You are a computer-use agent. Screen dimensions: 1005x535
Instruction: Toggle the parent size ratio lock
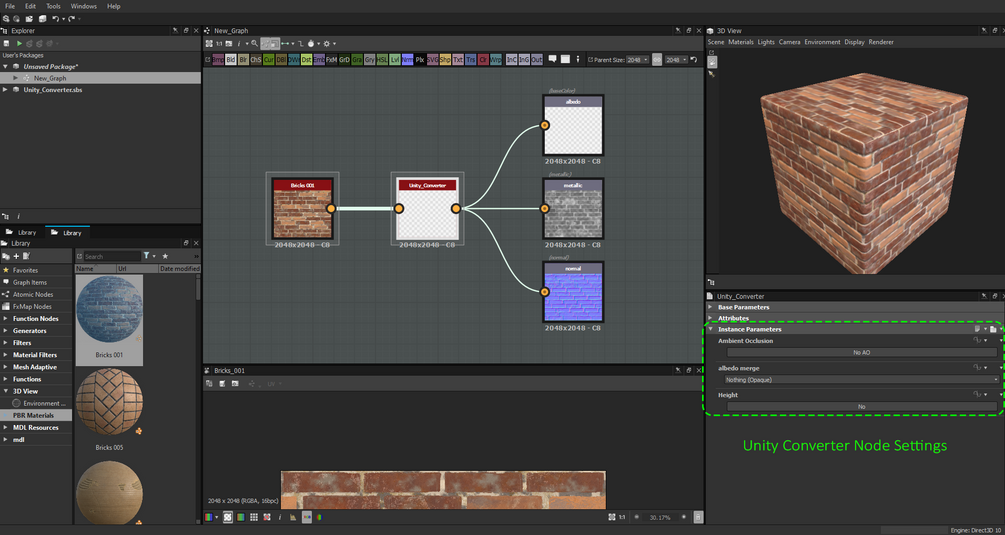click(657, 60)
